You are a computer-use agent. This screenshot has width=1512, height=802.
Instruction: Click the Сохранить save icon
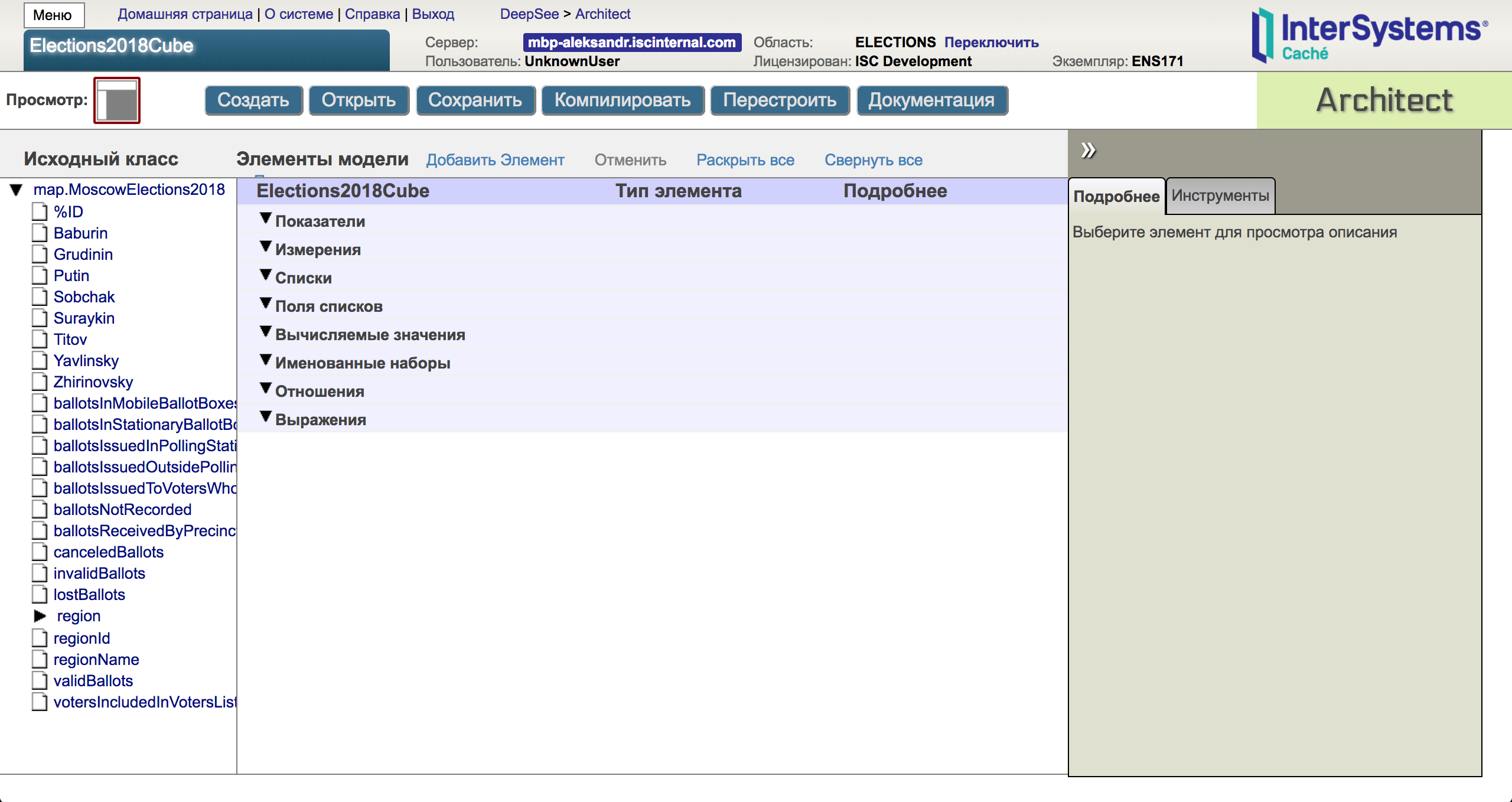coord(473,100)
